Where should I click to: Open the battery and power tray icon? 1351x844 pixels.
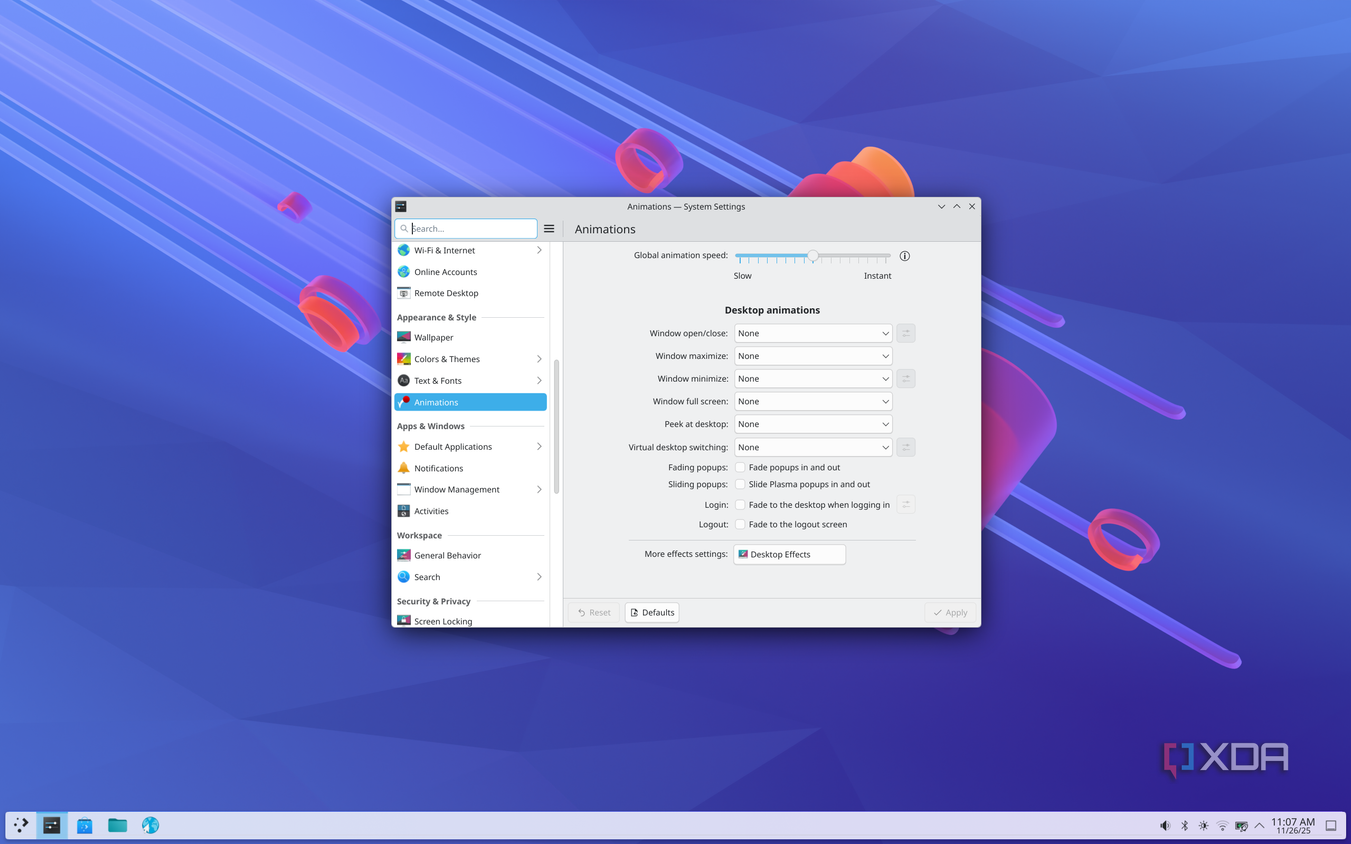pyautogui.click(x=1241, y=826)
